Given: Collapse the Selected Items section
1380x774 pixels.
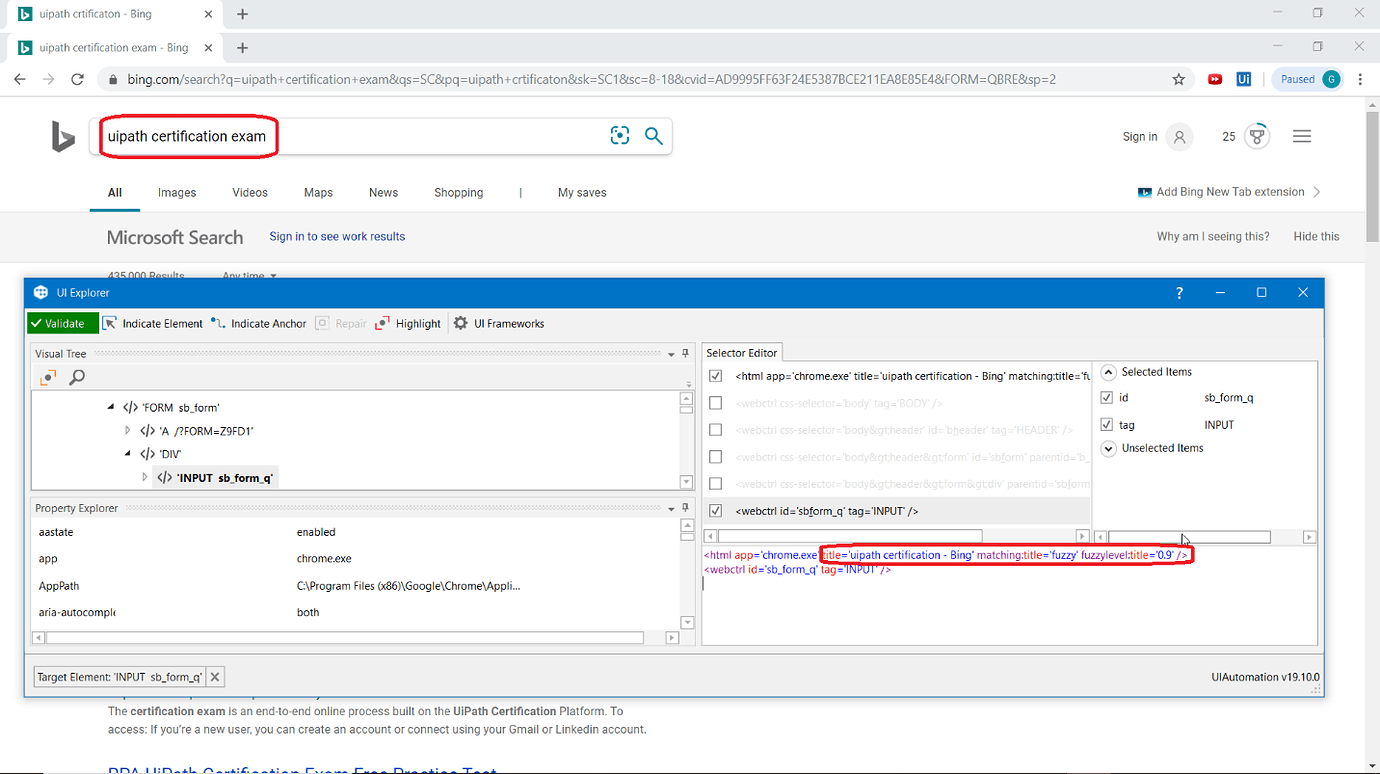Looking at the screenshot, I should 1108,371.
